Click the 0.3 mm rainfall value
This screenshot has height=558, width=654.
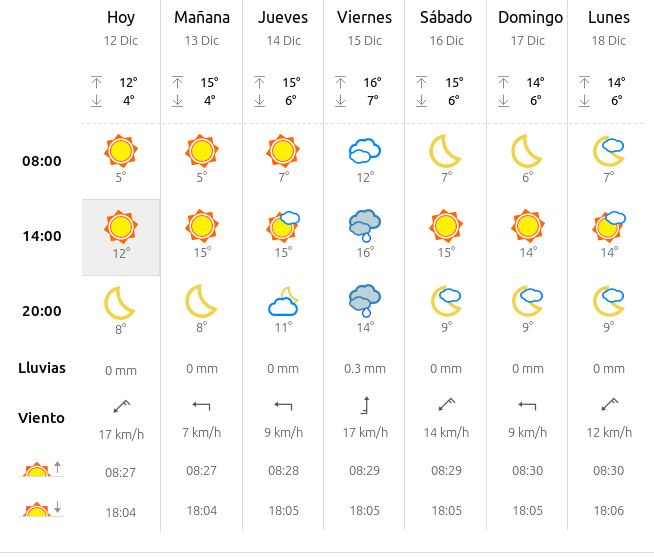(x=365, y=369)
